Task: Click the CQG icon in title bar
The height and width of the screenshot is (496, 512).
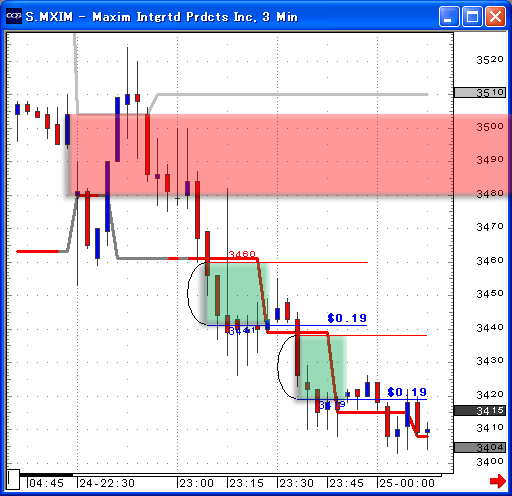Action: (14, 16)
